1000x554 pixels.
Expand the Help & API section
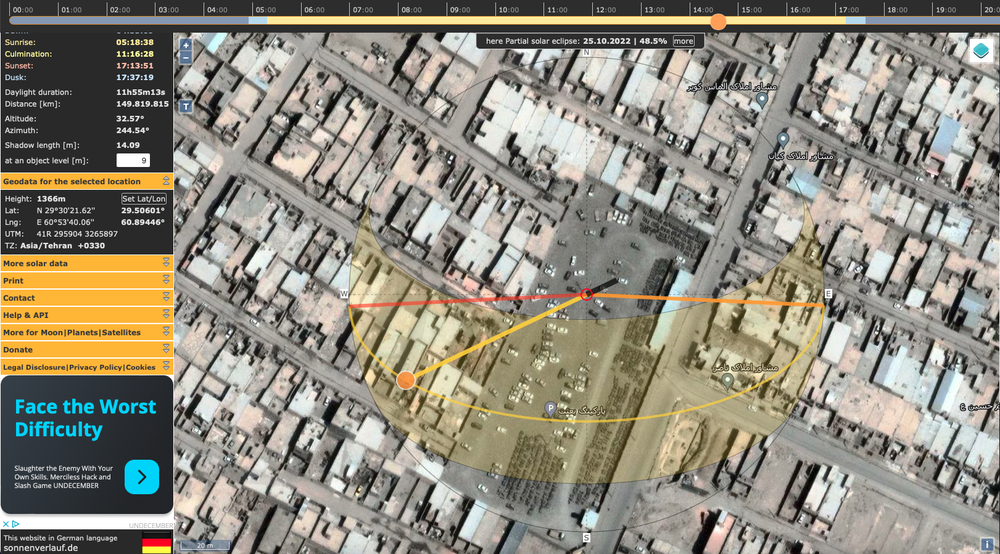click(87, 315)
